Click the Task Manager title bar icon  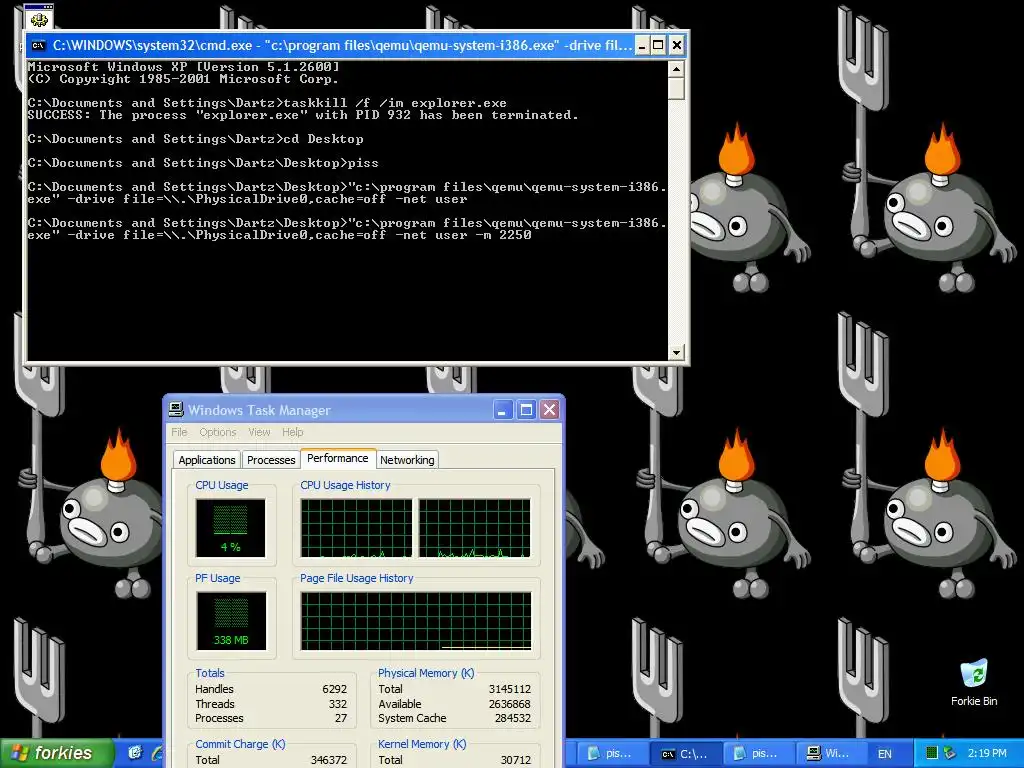[x=176, y=410]
